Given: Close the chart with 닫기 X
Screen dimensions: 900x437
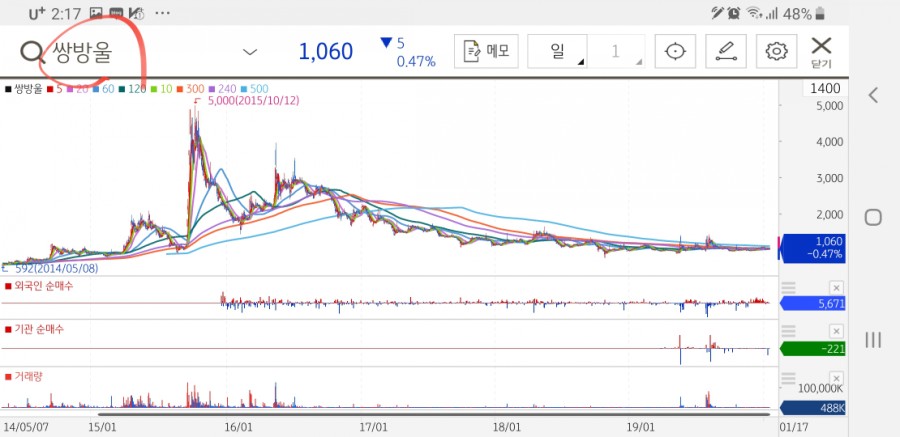Looking at the screenshot, I should pos(821,52).
